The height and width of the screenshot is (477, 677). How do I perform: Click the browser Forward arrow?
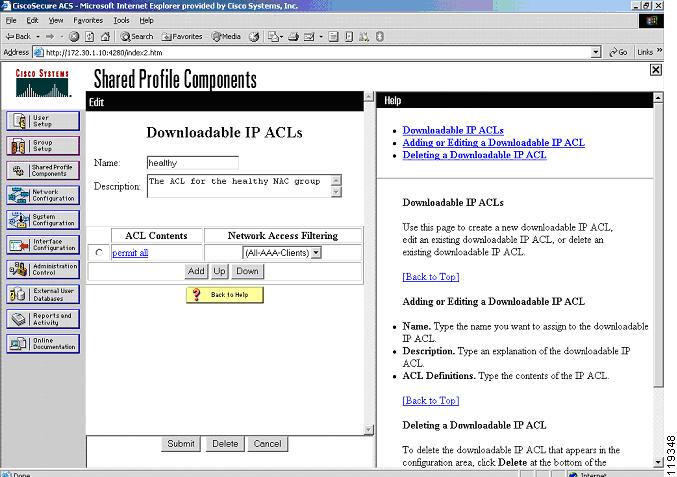[50, 37]
